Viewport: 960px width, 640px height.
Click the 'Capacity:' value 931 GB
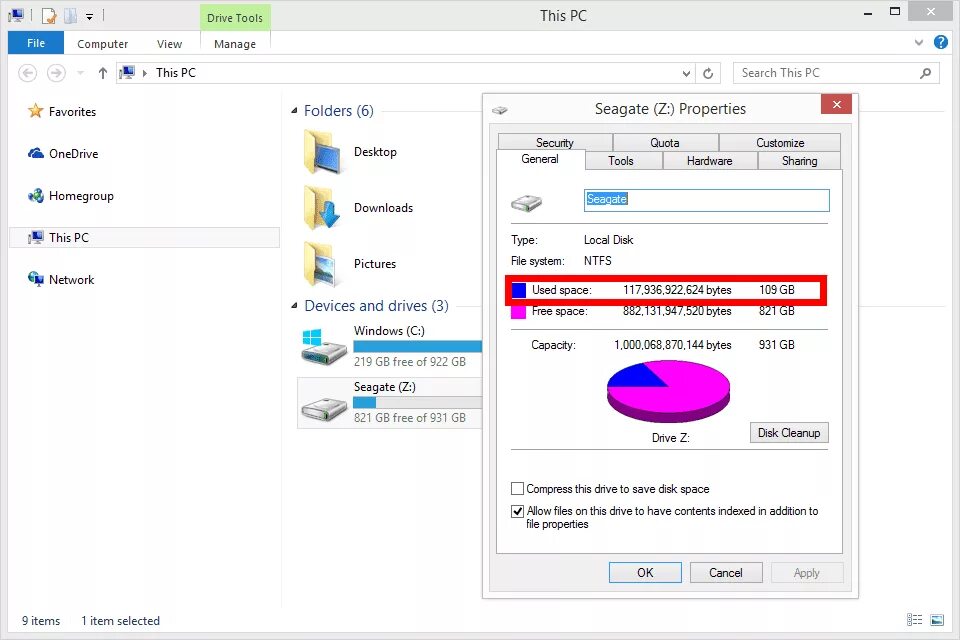click(x=776, y=345)
